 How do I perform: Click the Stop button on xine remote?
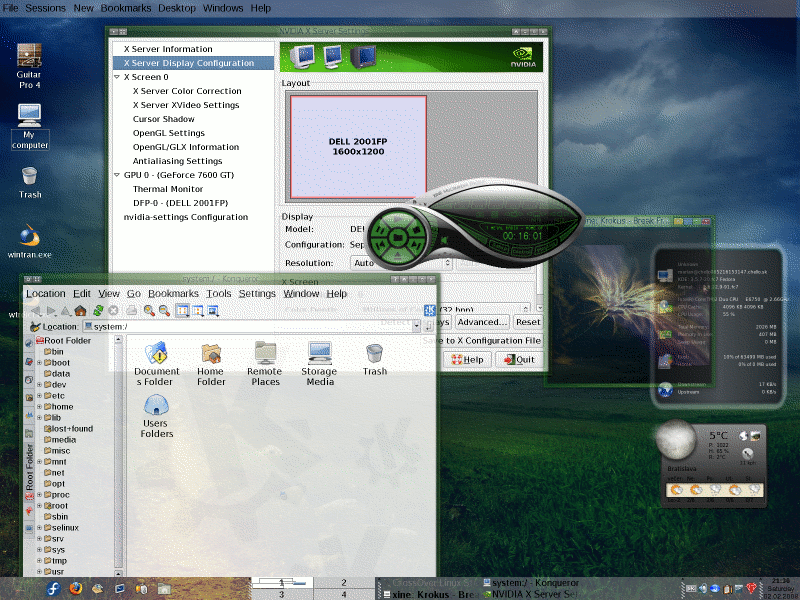(417, 229)
